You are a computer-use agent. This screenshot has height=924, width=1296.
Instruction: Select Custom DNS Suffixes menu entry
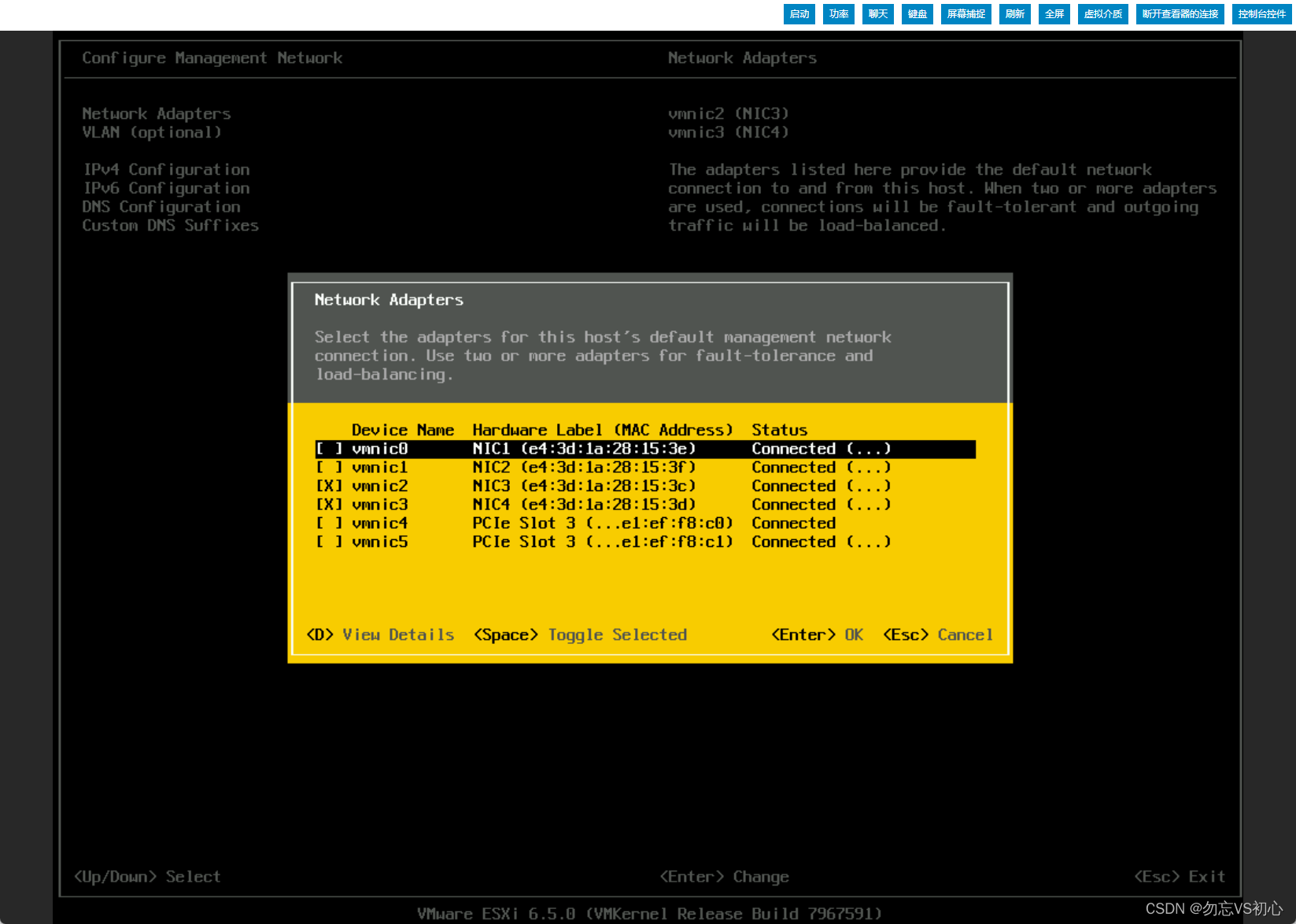[x=170, y=226]
